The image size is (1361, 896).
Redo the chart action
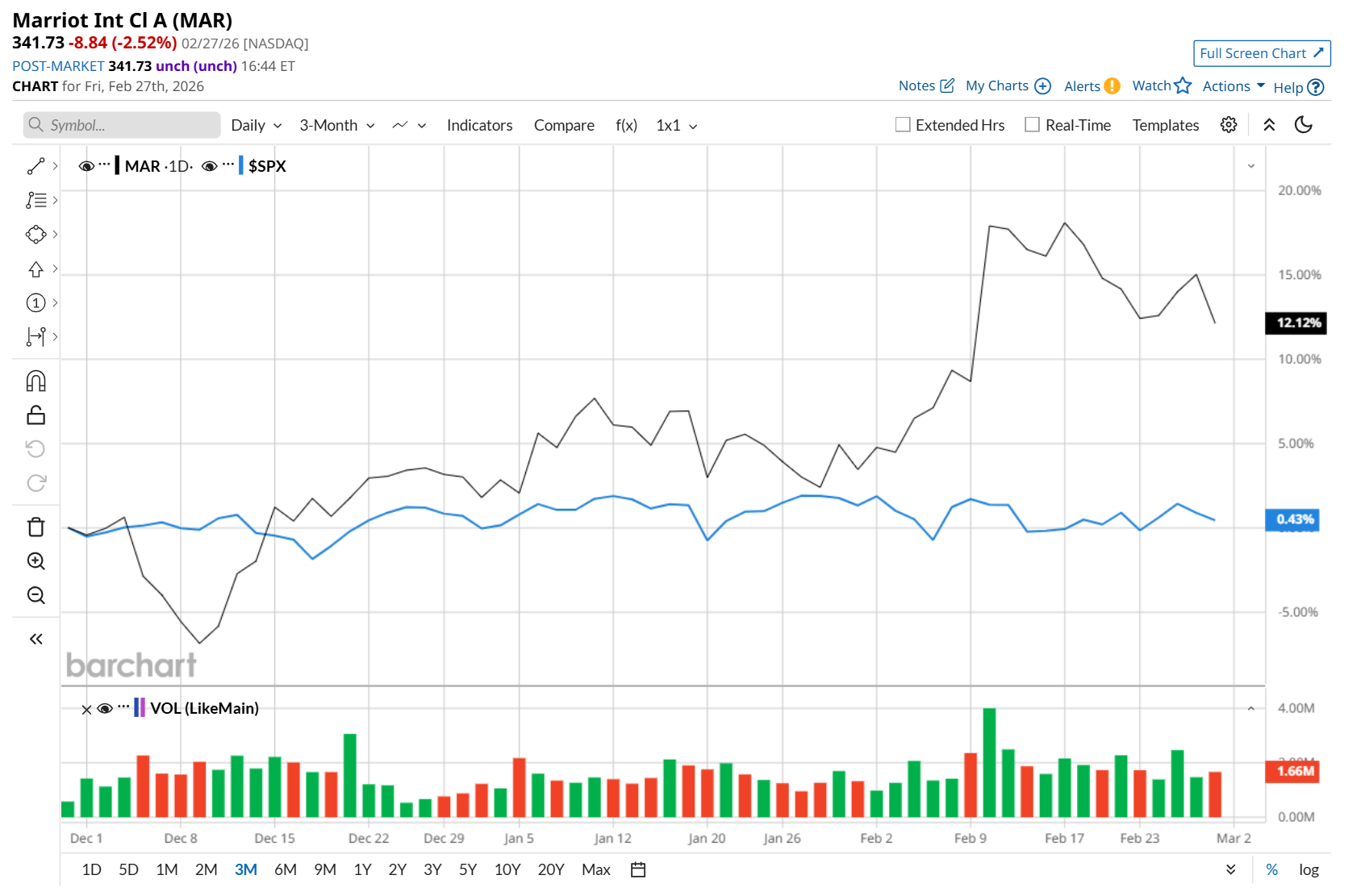pos(35,482)
